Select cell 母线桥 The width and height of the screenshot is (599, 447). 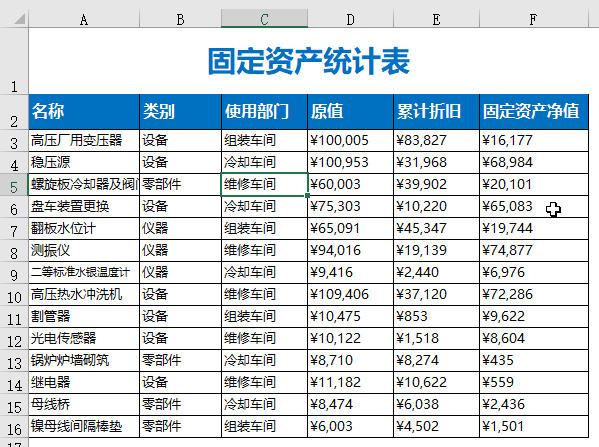pyautogui.click(x=84, y=405)
